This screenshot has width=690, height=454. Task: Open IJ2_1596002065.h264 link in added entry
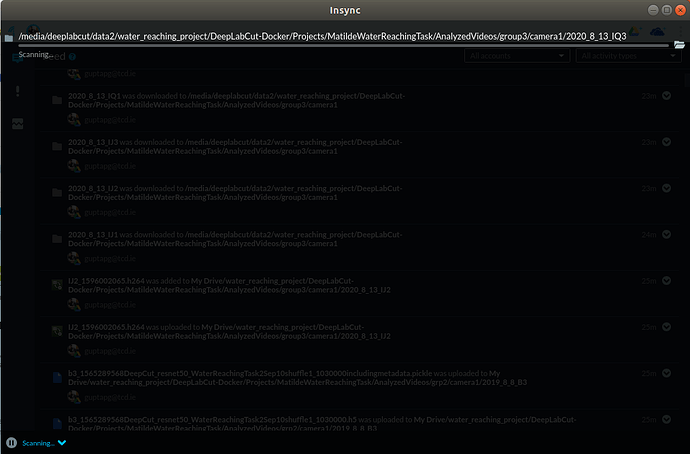click(x=106, y=281)
